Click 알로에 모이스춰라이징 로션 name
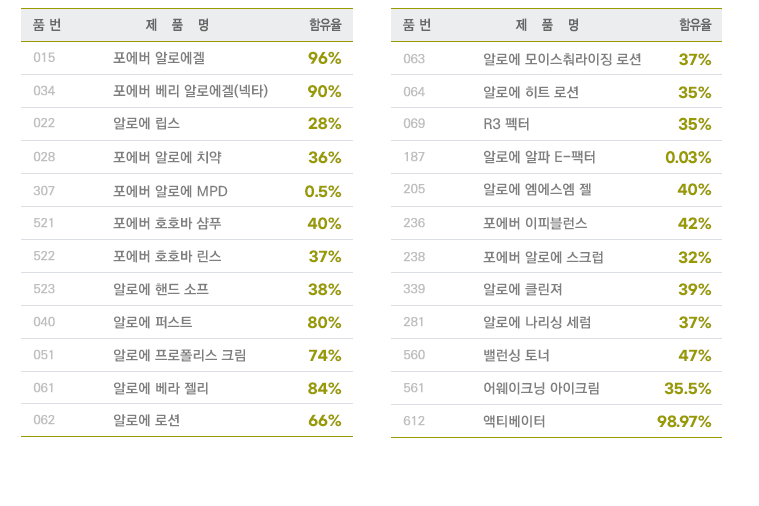 point(562,59)
